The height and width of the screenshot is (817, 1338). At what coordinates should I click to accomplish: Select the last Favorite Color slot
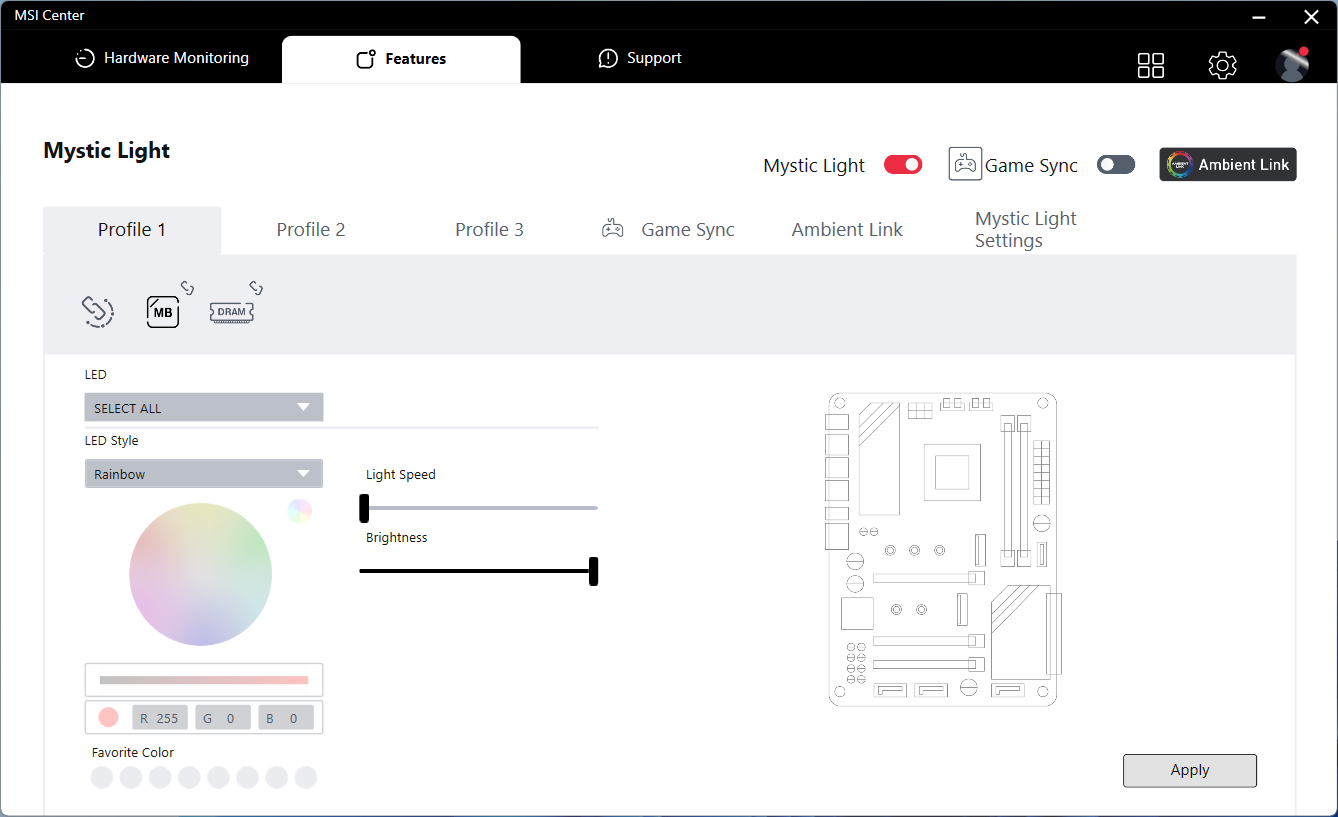(x=306, y=777)
